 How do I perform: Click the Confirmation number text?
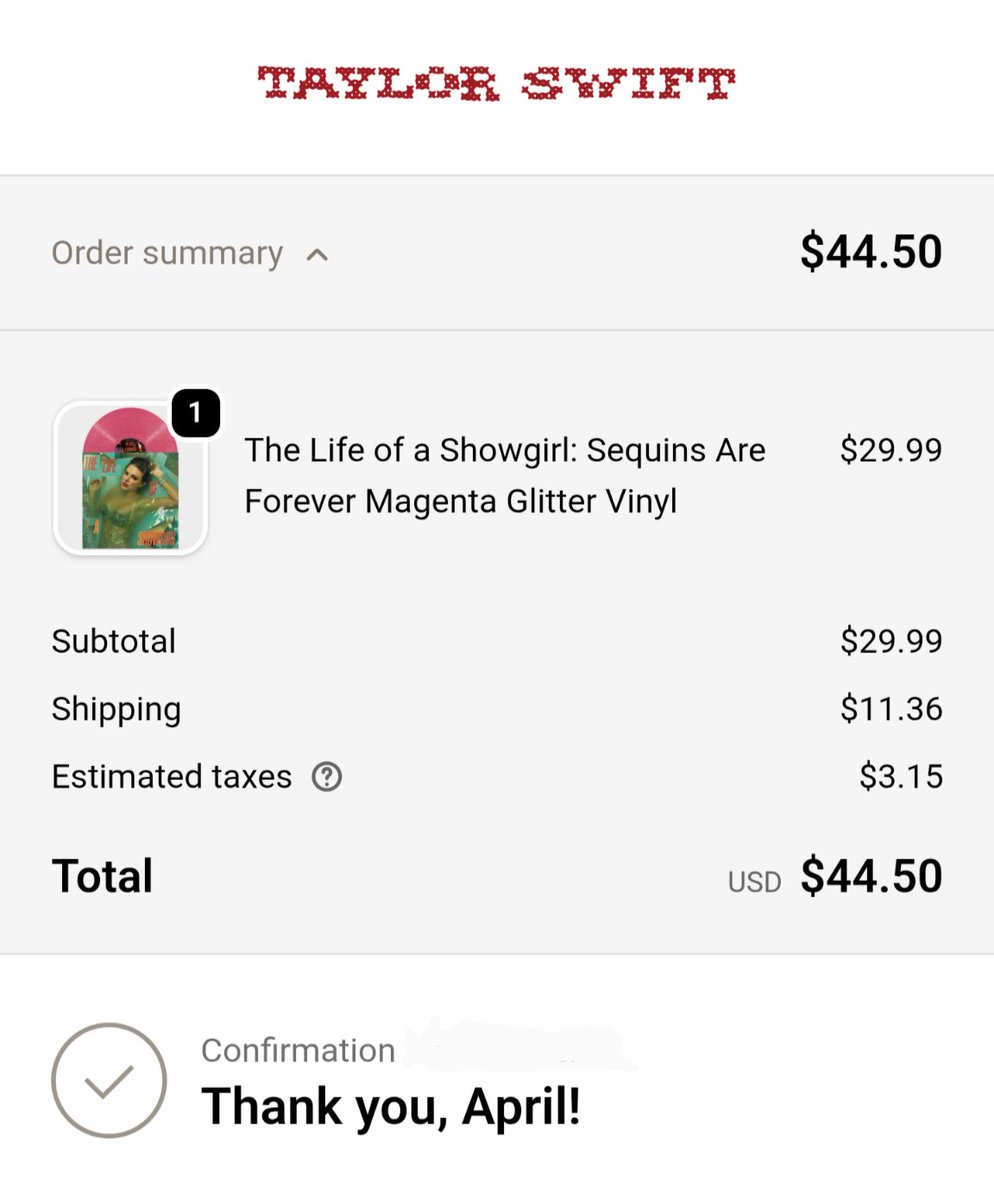coord(298,1050)
